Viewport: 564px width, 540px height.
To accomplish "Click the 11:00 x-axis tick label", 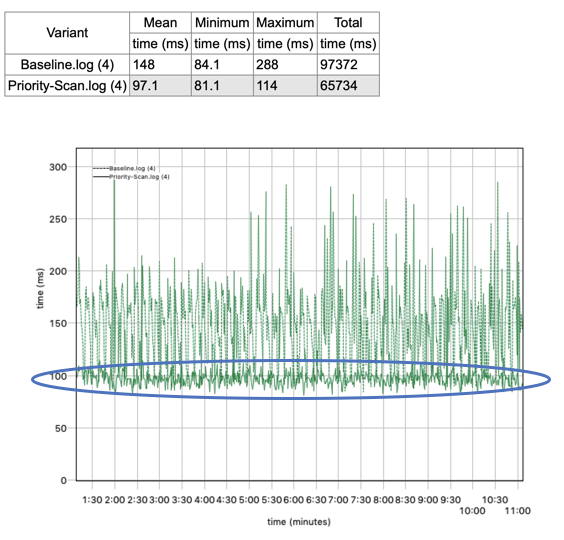I will click(518, 511).
